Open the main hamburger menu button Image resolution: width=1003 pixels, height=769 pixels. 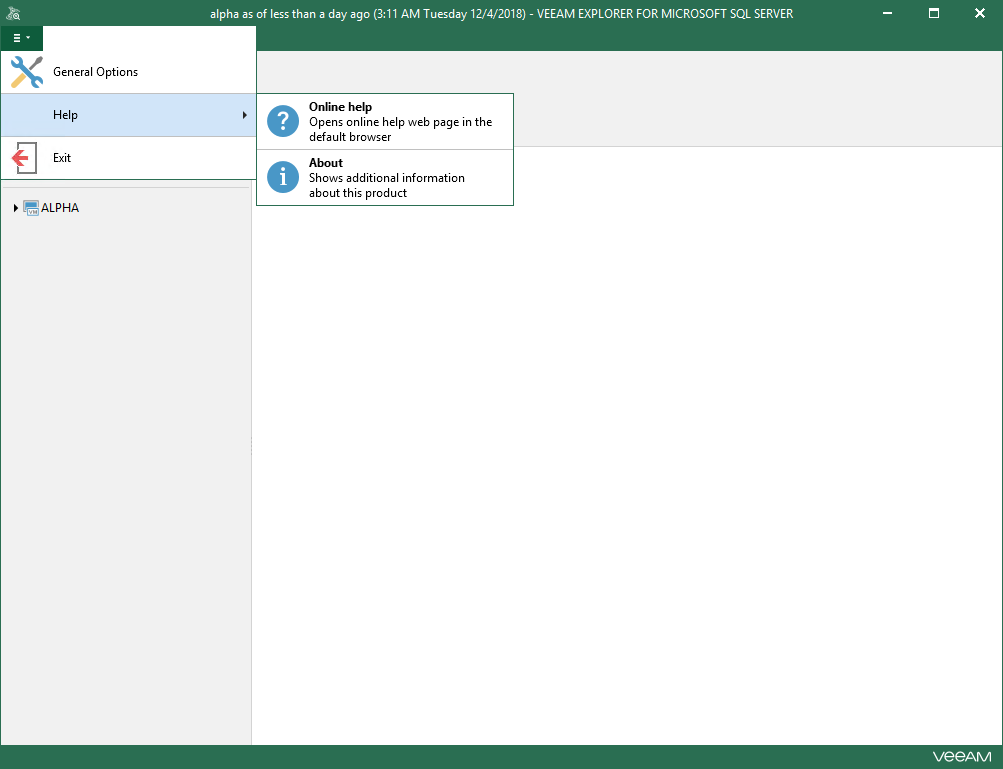(22, 38)
